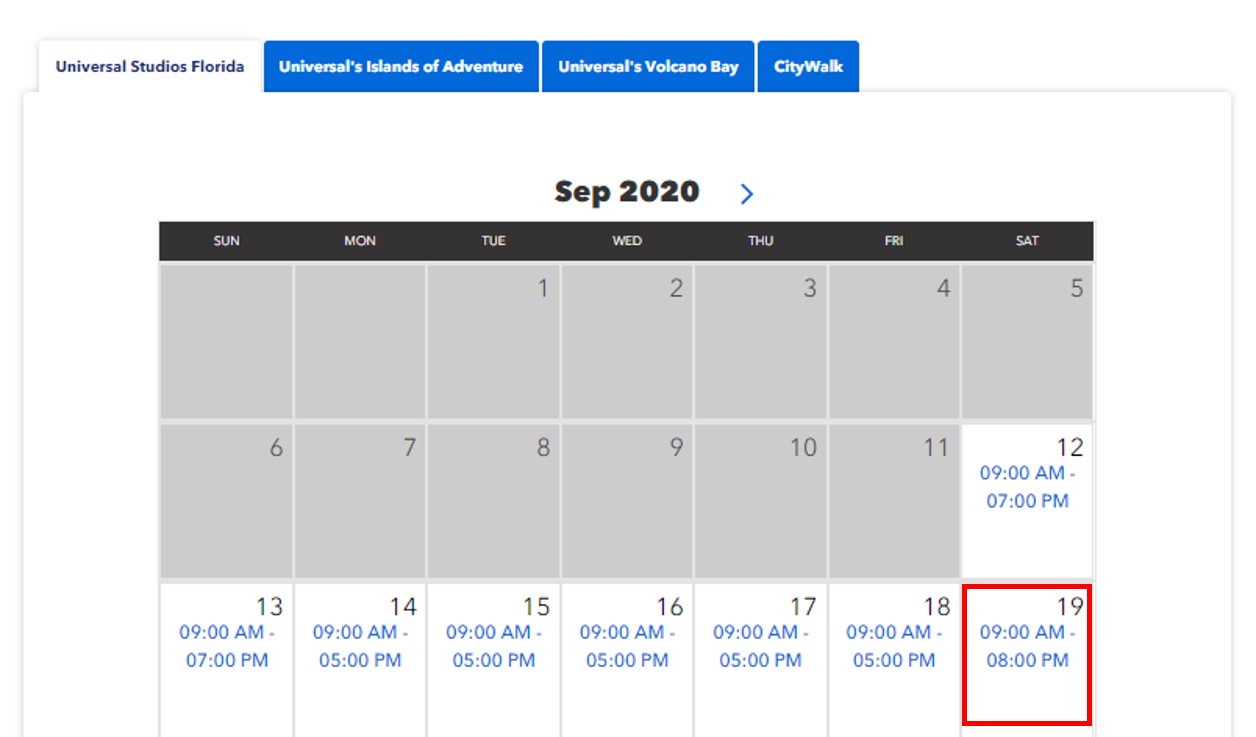The width and height of the screenshot is (1256, 737).
Task: Switch to Universal's Islands of Adventure tab
Action: tap(401, 67)
